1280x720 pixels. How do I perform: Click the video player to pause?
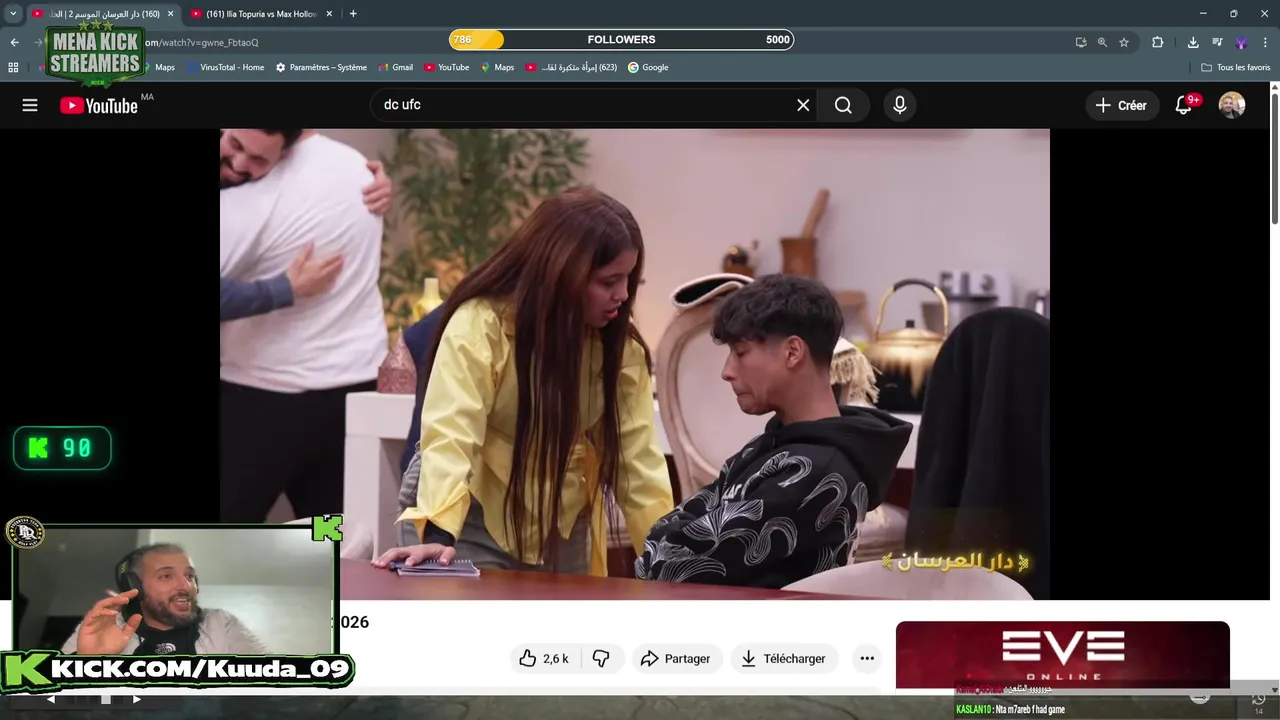pos(635,364)
